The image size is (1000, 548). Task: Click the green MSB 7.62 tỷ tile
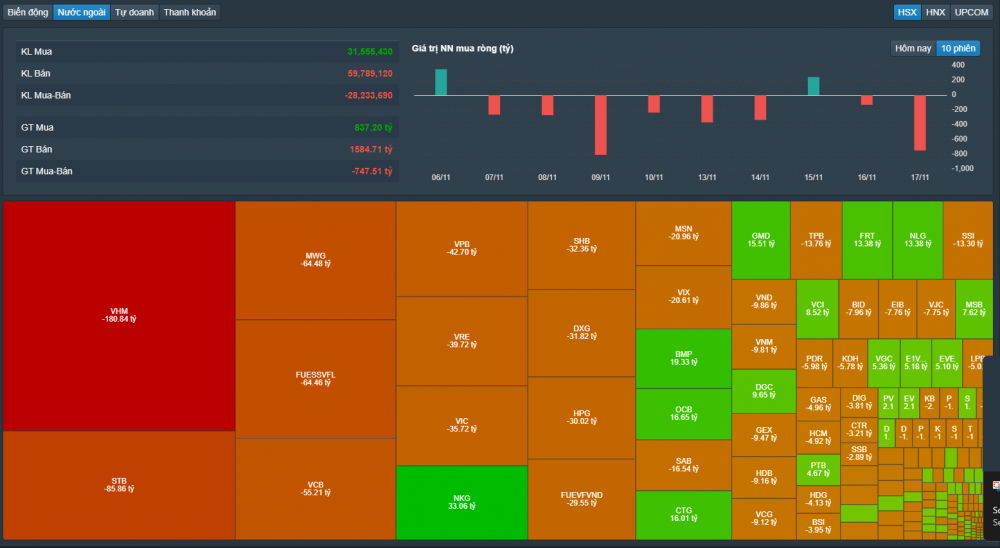[x=974, y=309]
